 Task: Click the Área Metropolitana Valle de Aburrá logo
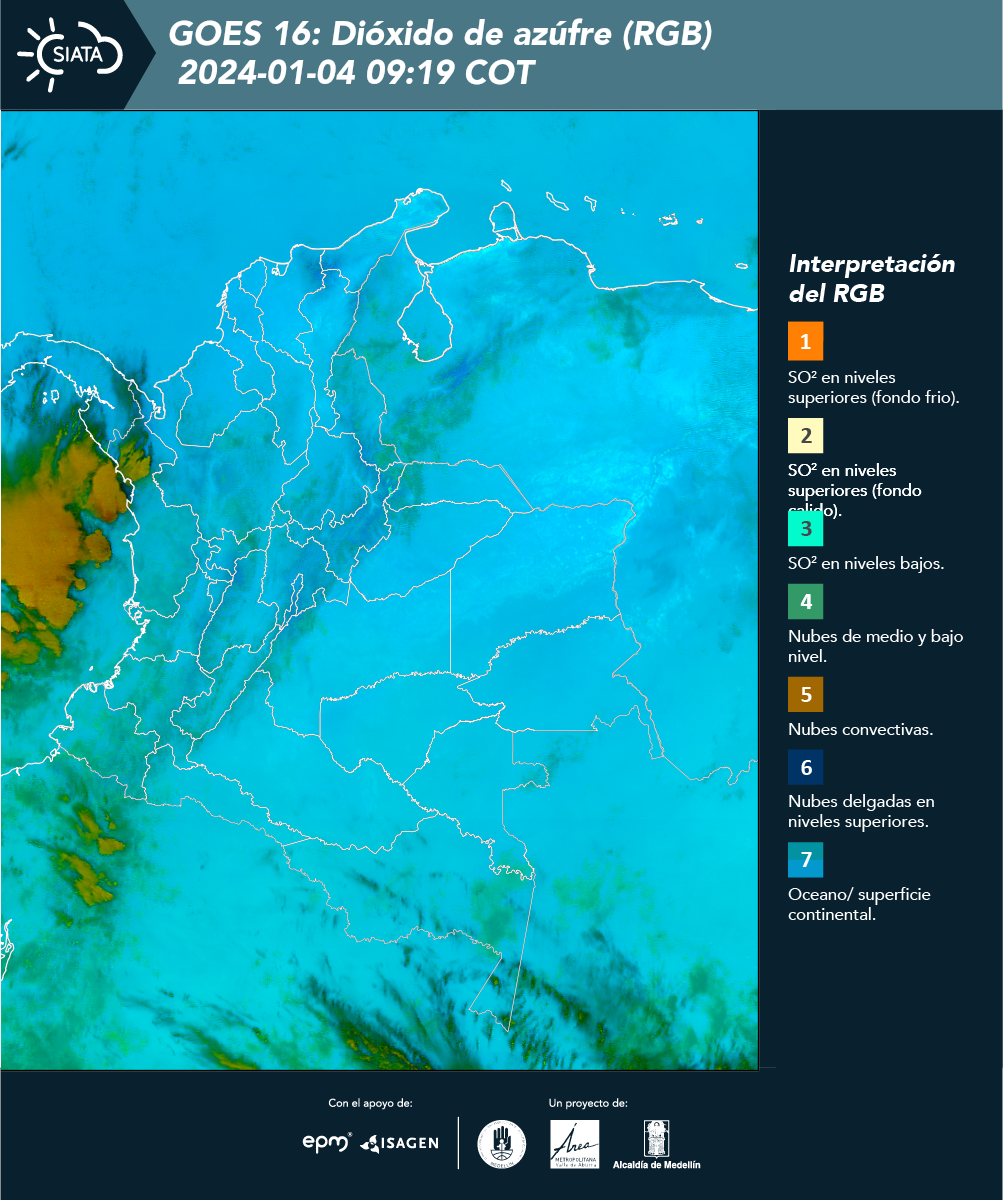click(x=575, y=1144)
